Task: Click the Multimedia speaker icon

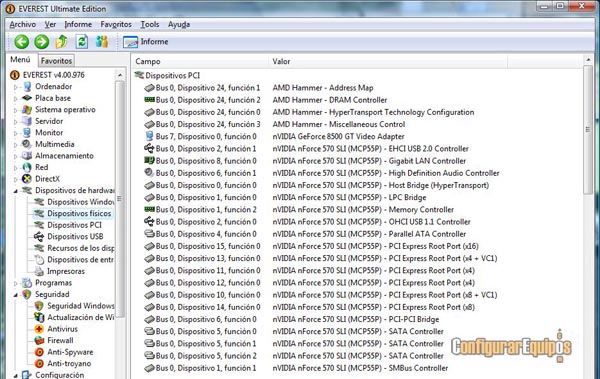Action: tap(26, 144)
